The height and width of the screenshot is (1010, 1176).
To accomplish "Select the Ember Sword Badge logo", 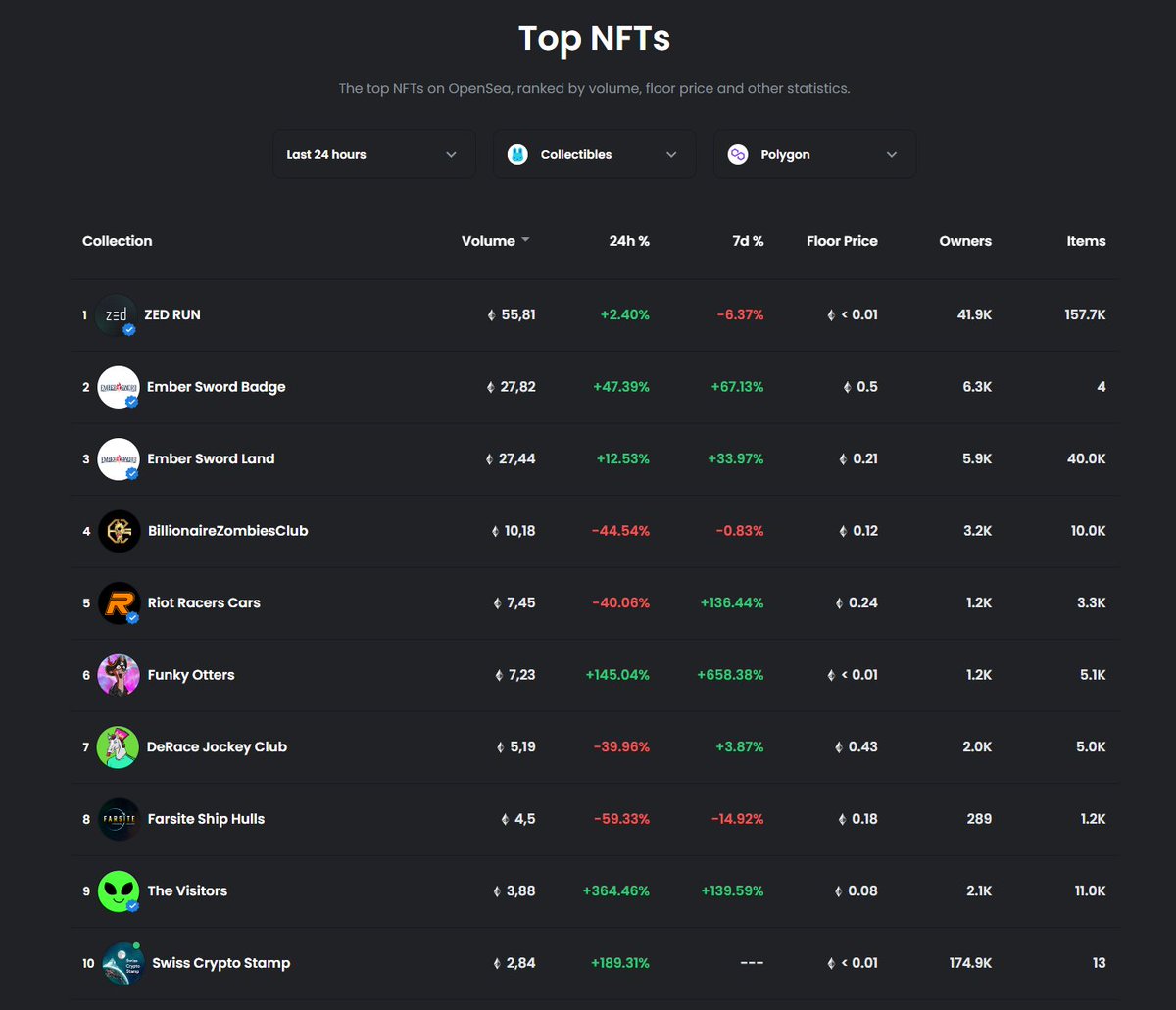I will (x=118, y=386).
